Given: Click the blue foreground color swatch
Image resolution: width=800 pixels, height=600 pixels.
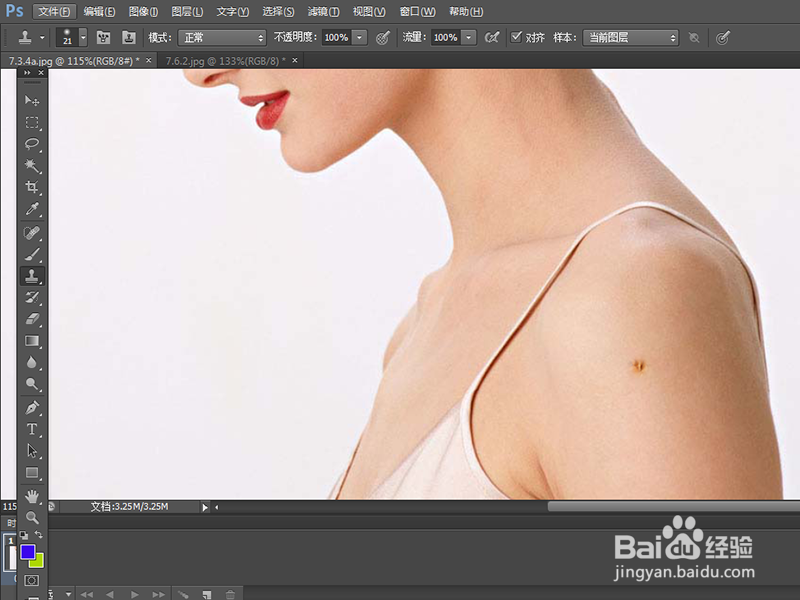Looking at the screenshot, I should tap(28, 552).
